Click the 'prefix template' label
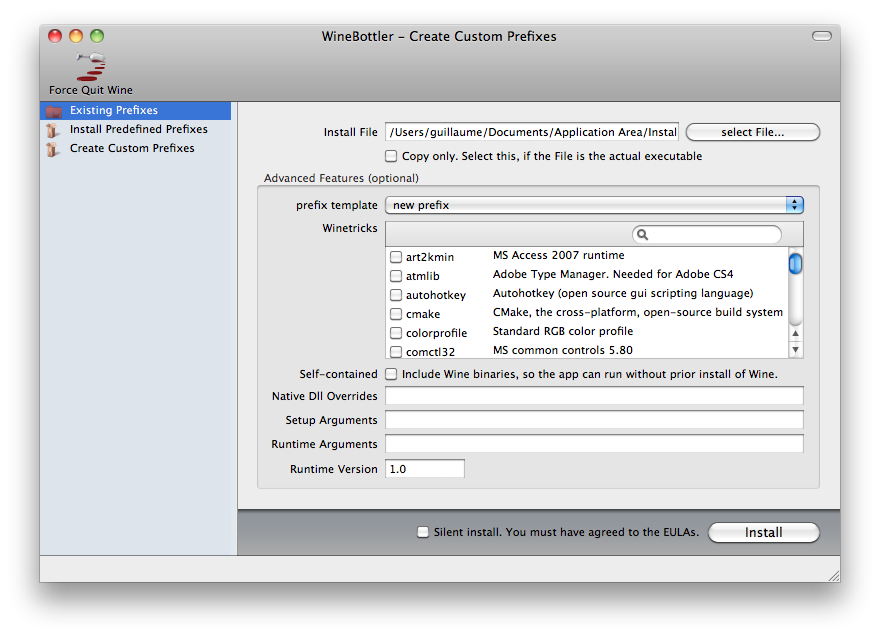Screen dimensions: 880x637 [x=337, y=205]
